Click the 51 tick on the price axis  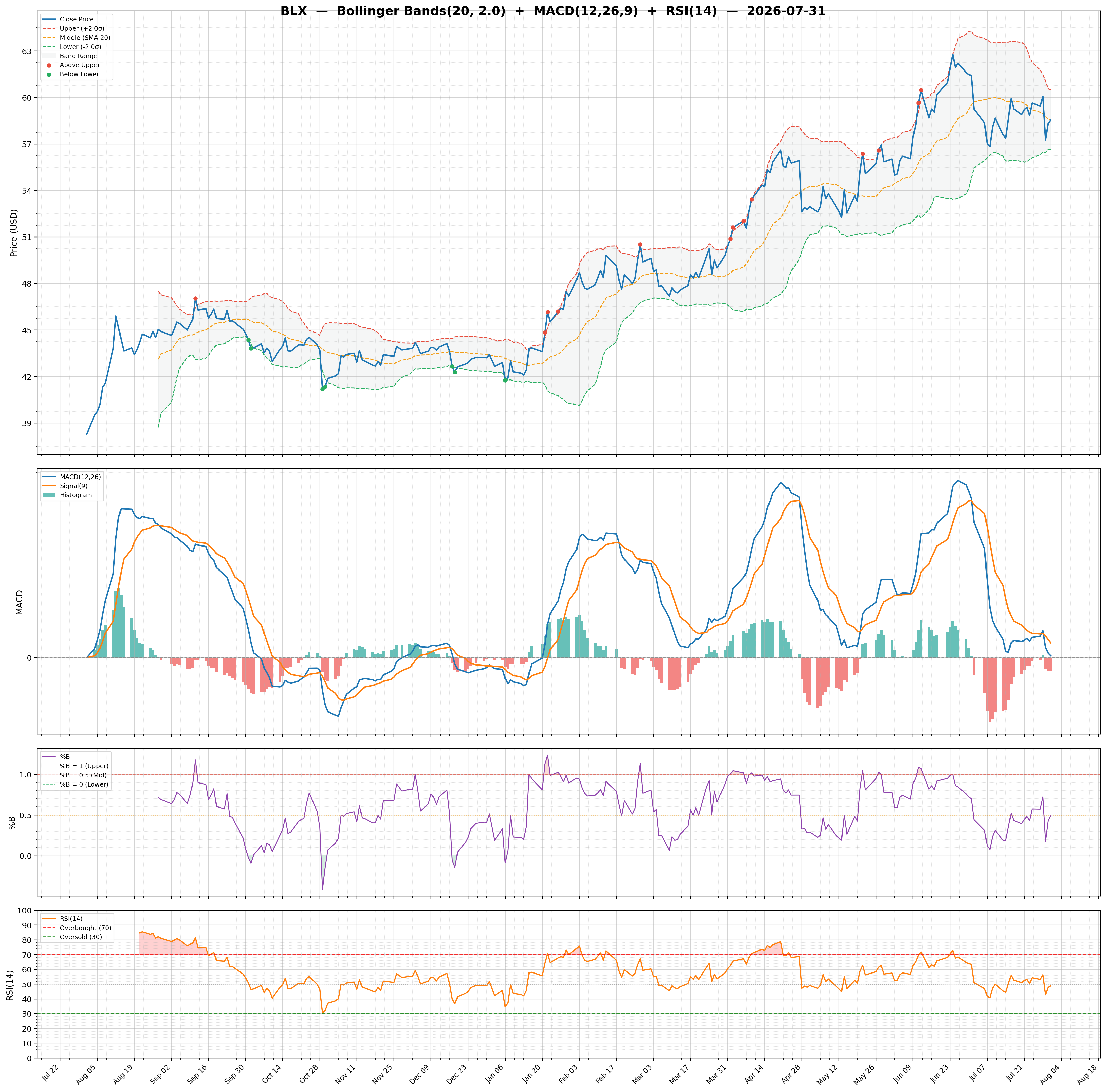pos(27,237)
